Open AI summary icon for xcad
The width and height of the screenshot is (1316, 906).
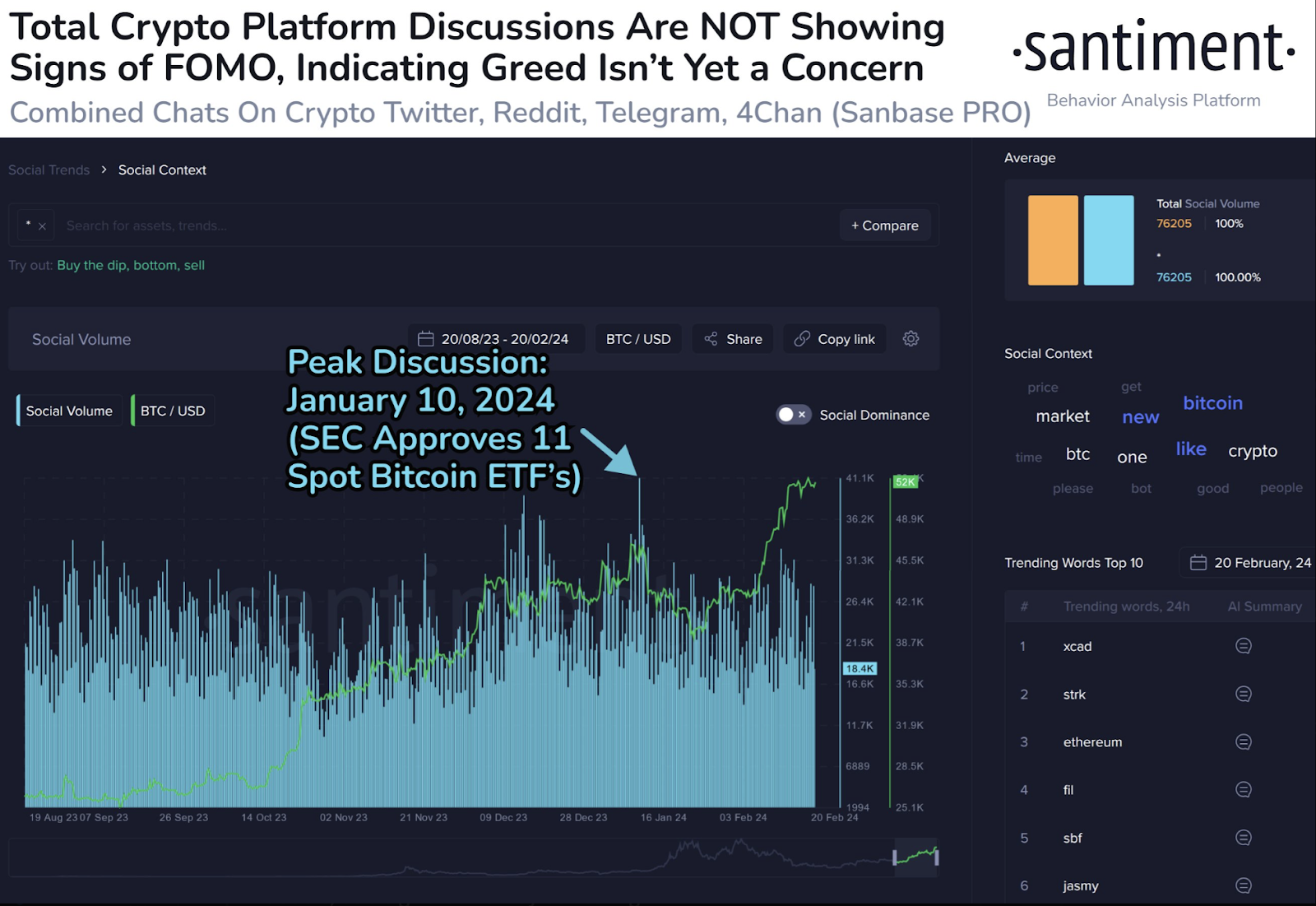click(1244, 646)
